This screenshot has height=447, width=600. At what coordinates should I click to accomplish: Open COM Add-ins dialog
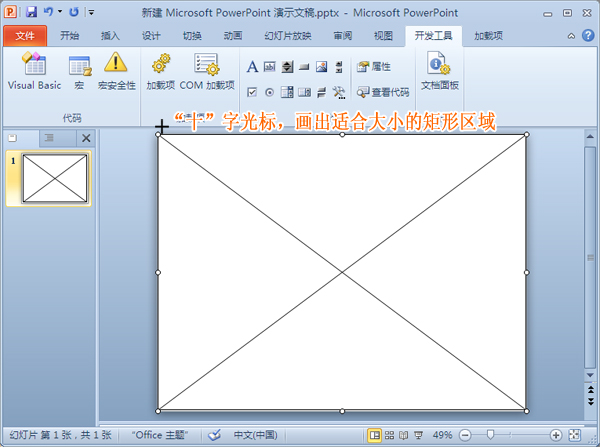[x=207, y=71]
